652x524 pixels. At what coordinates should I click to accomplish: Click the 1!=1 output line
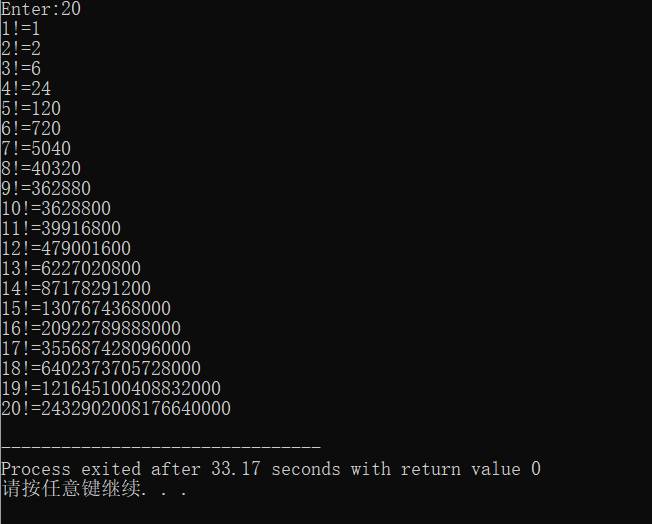coord(21,29)
